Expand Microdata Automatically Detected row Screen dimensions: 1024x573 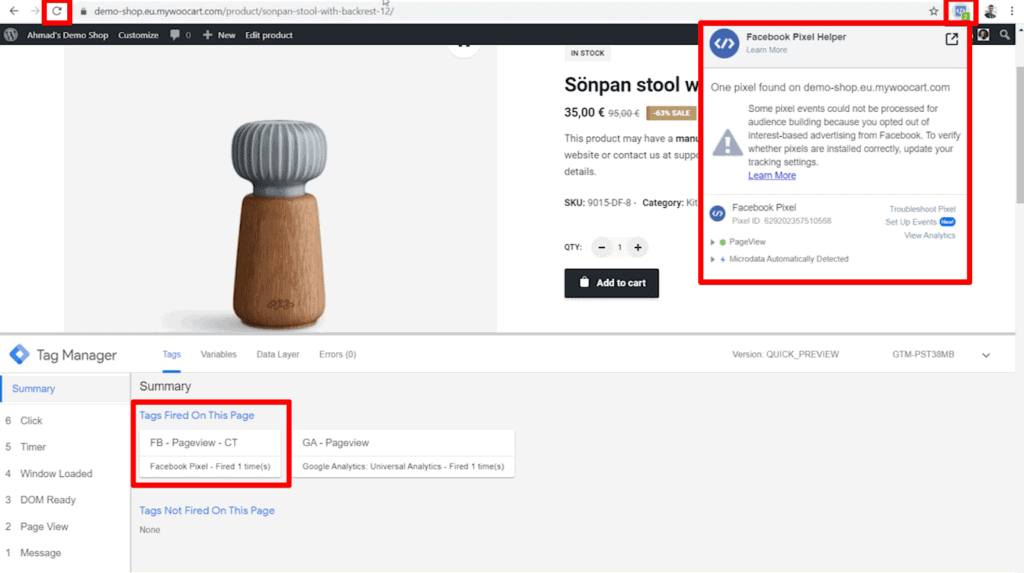coord(712,259)
